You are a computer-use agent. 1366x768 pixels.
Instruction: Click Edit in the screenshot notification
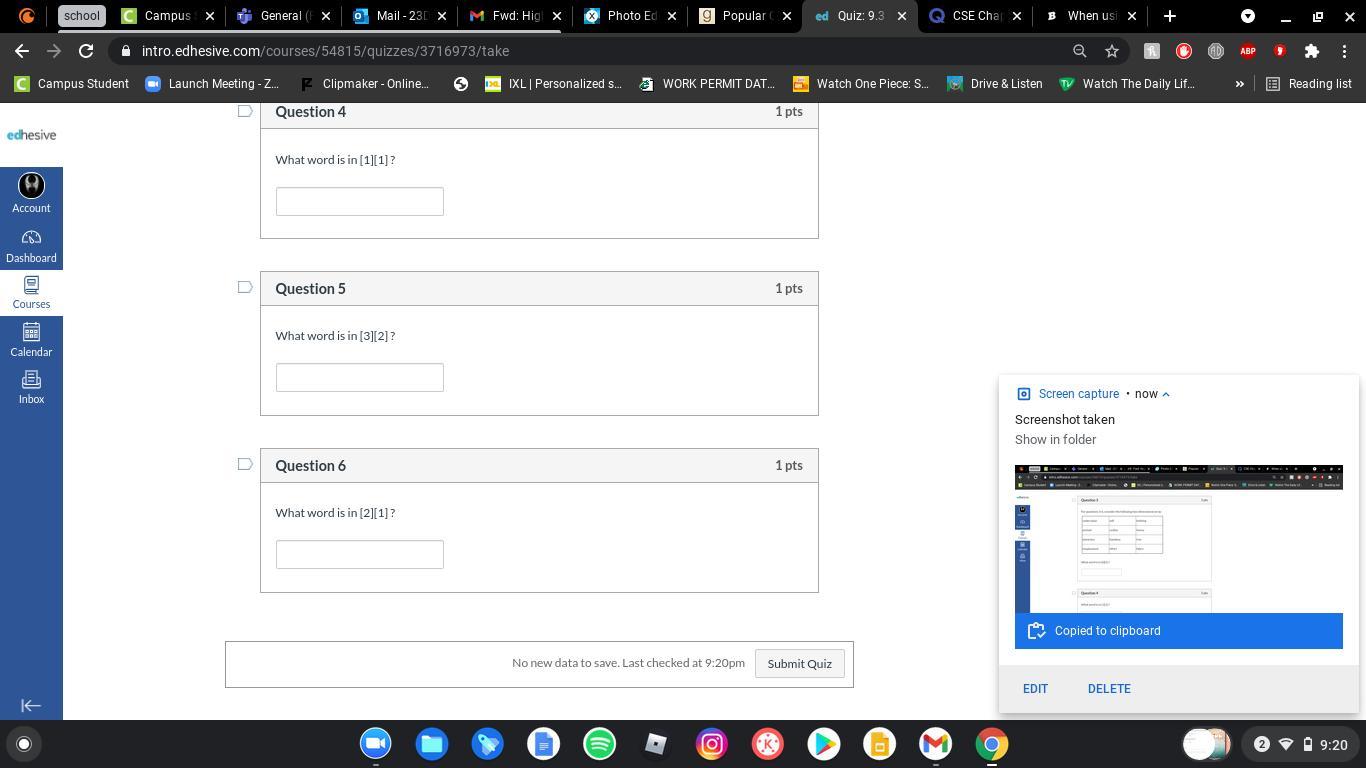1035,689
